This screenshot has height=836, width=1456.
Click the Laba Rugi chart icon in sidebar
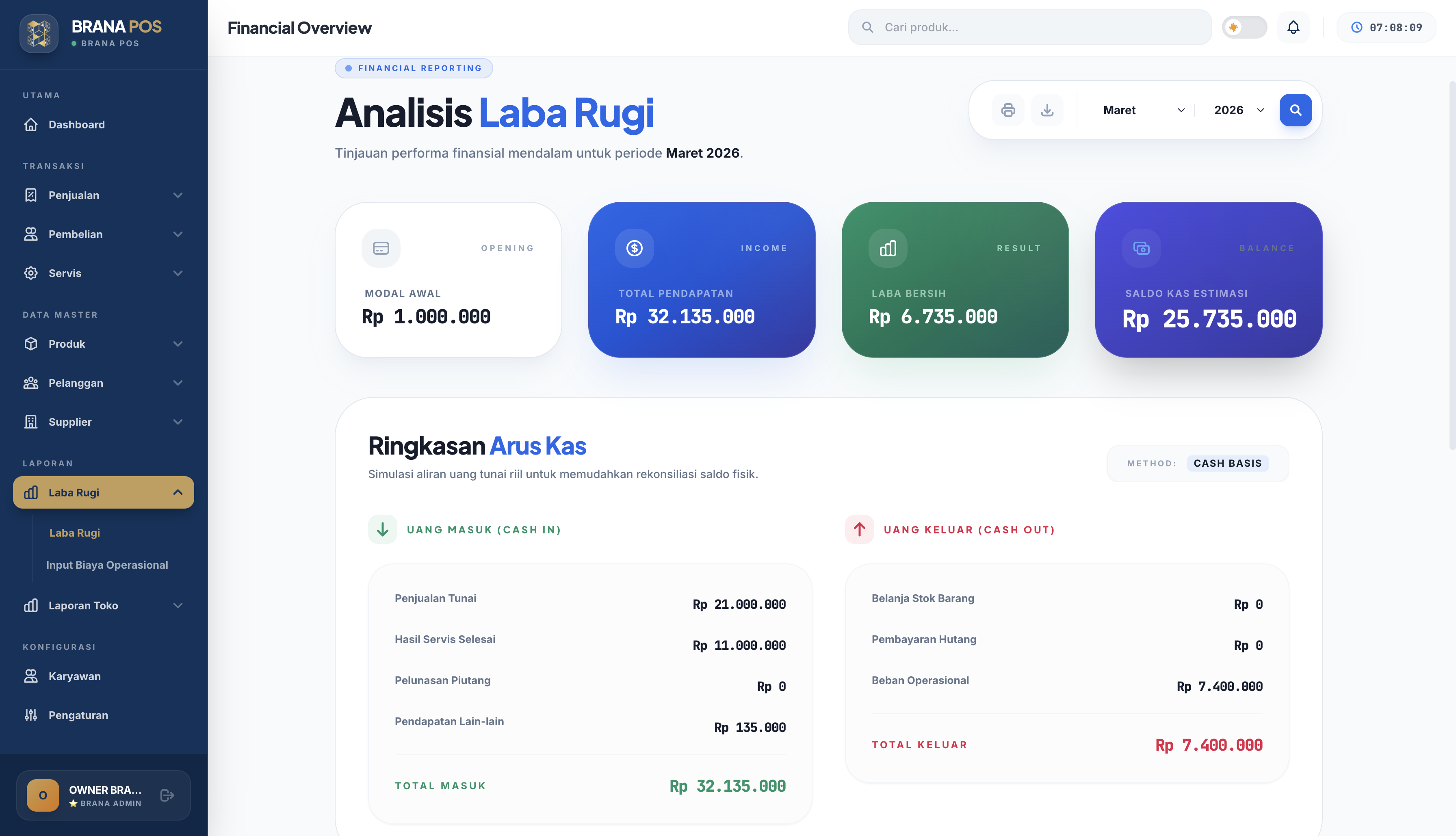pyautogui.click(x=31, y=493)
